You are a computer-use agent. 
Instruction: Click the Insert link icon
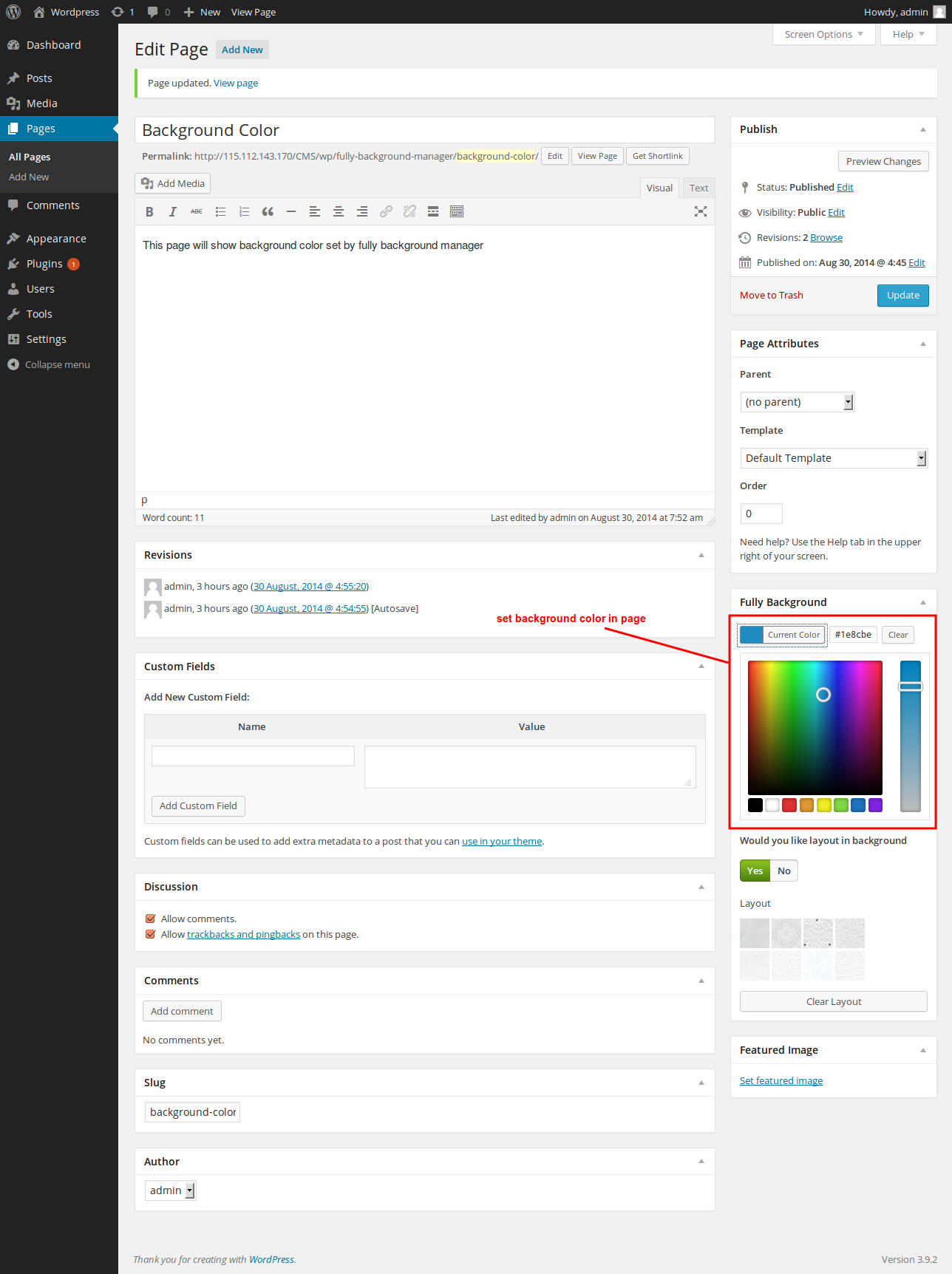point(386,212)
